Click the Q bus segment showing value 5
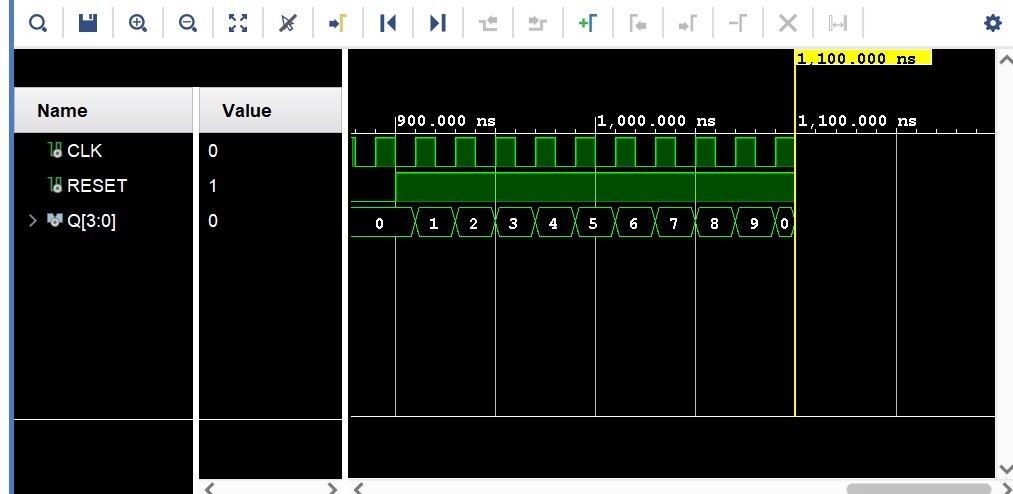1013x494 pixels. (x=593, y=224)
